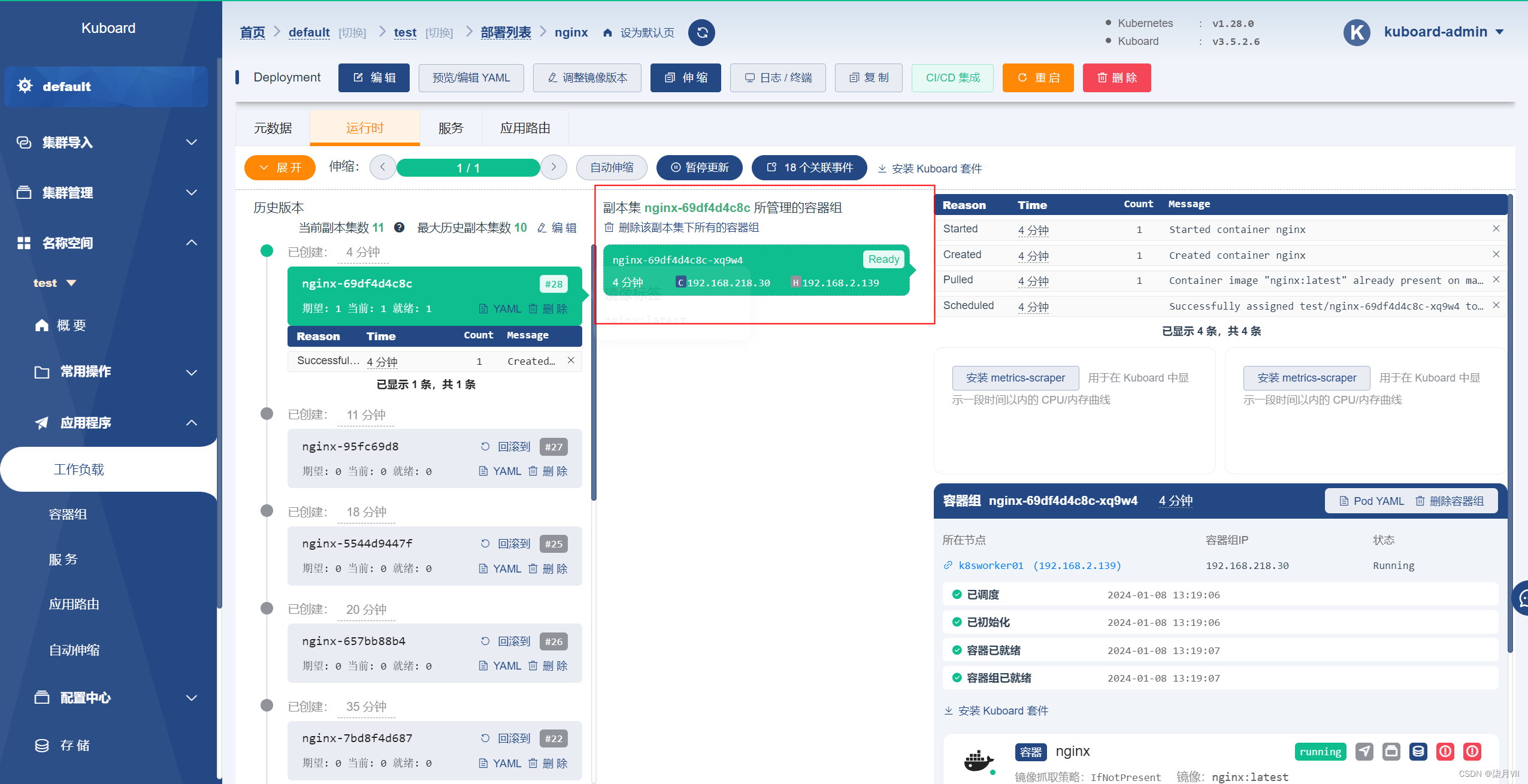Image resolution: width=1528 pixels, height=784 pixels.
Task: Click the help question mark beside 当前副本集数
Action: pyautogui.click(x=400, y=228)
